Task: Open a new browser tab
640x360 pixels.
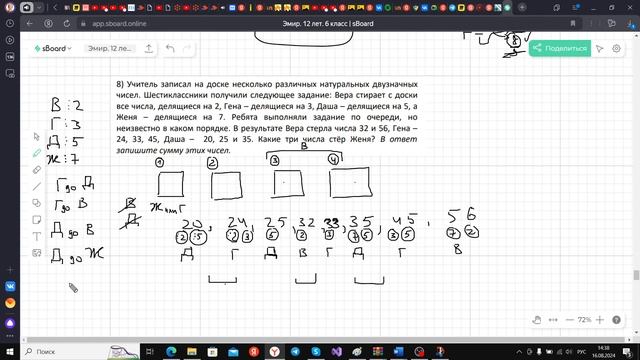Action: tap(522, 7)
